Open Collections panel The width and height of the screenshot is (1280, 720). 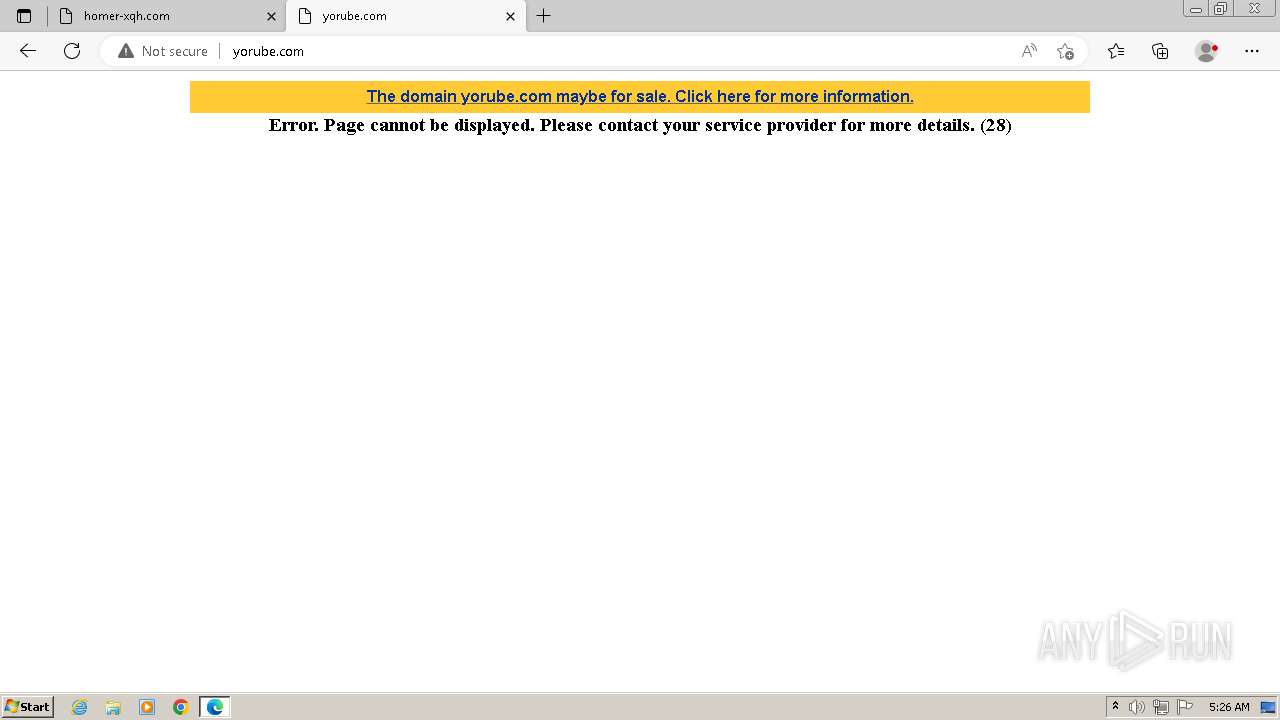click(1160, 51)
